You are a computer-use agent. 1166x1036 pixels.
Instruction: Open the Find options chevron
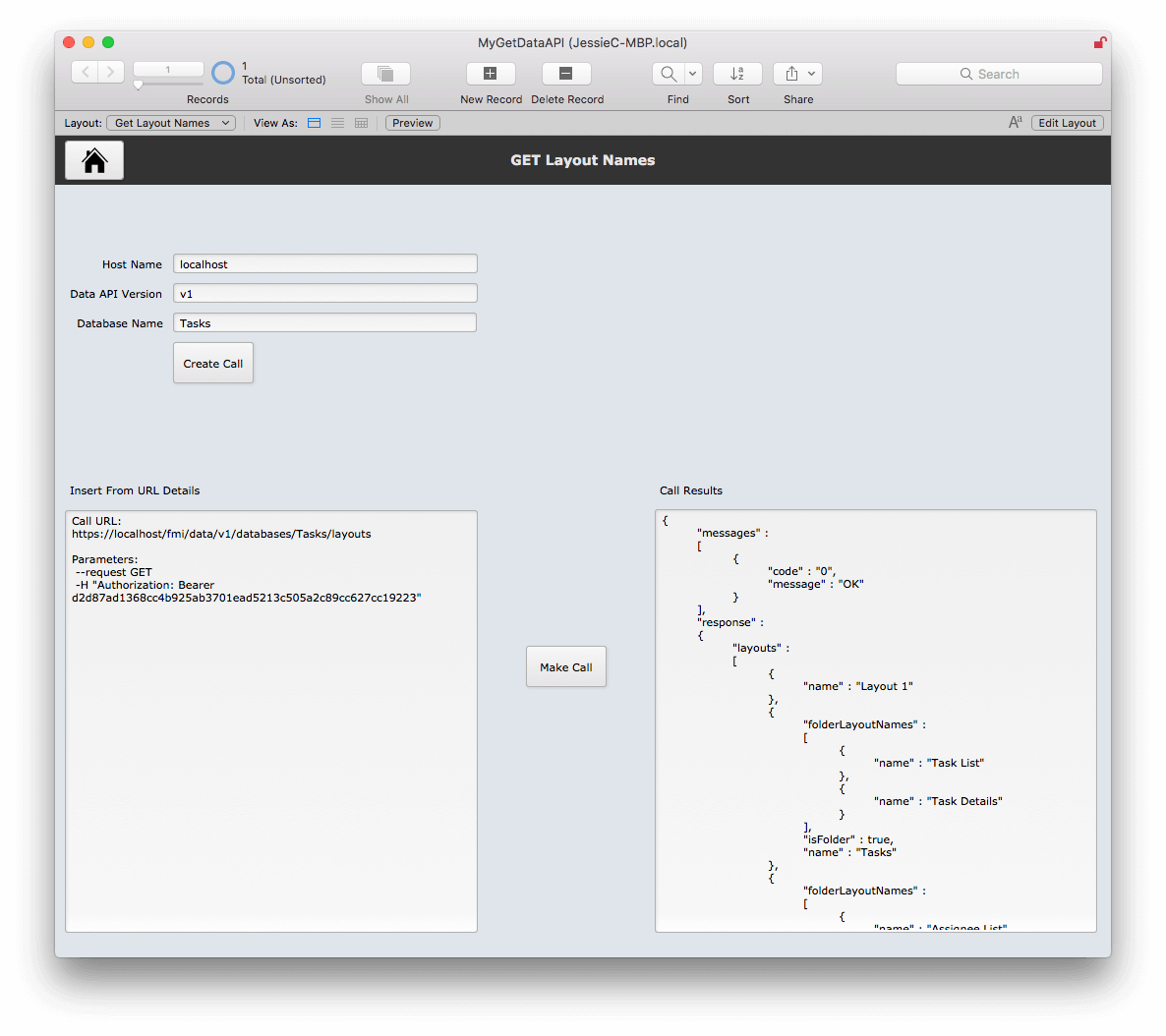point(692,73)
